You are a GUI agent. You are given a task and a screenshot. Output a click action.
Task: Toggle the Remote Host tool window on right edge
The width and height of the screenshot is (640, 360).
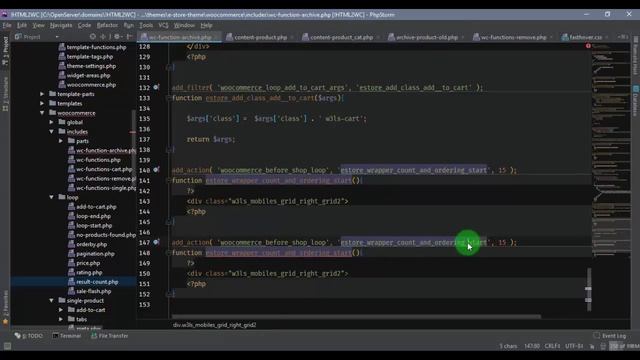tap(636, 56)
